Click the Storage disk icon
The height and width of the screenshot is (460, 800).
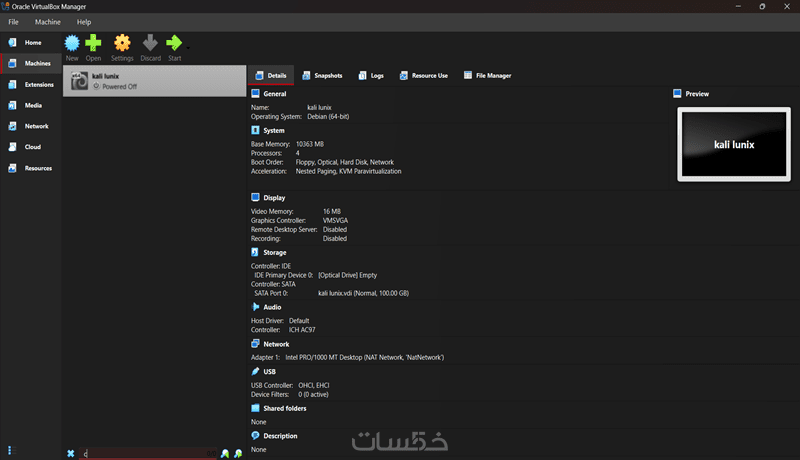click(x=255, y=252)
